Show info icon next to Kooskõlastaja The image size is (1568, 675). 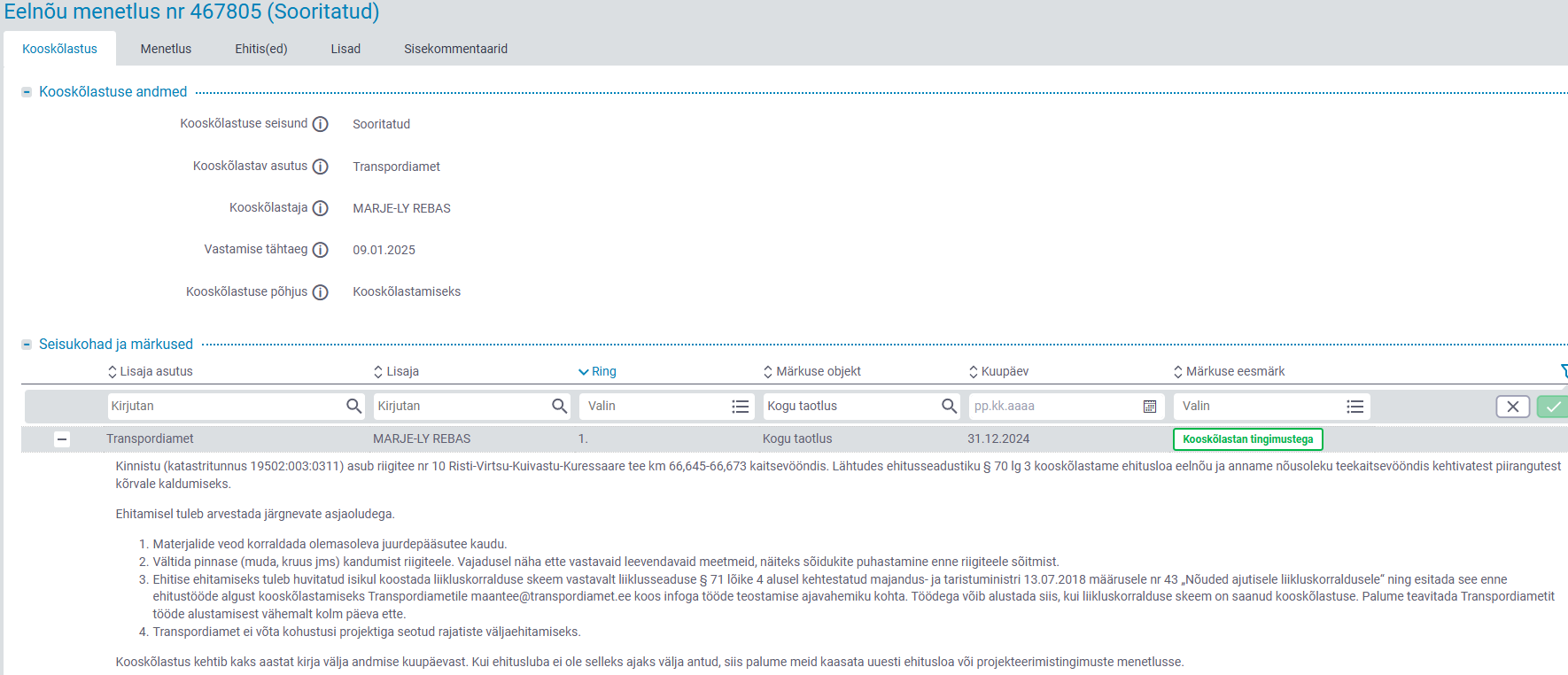(x=321, y=208)
